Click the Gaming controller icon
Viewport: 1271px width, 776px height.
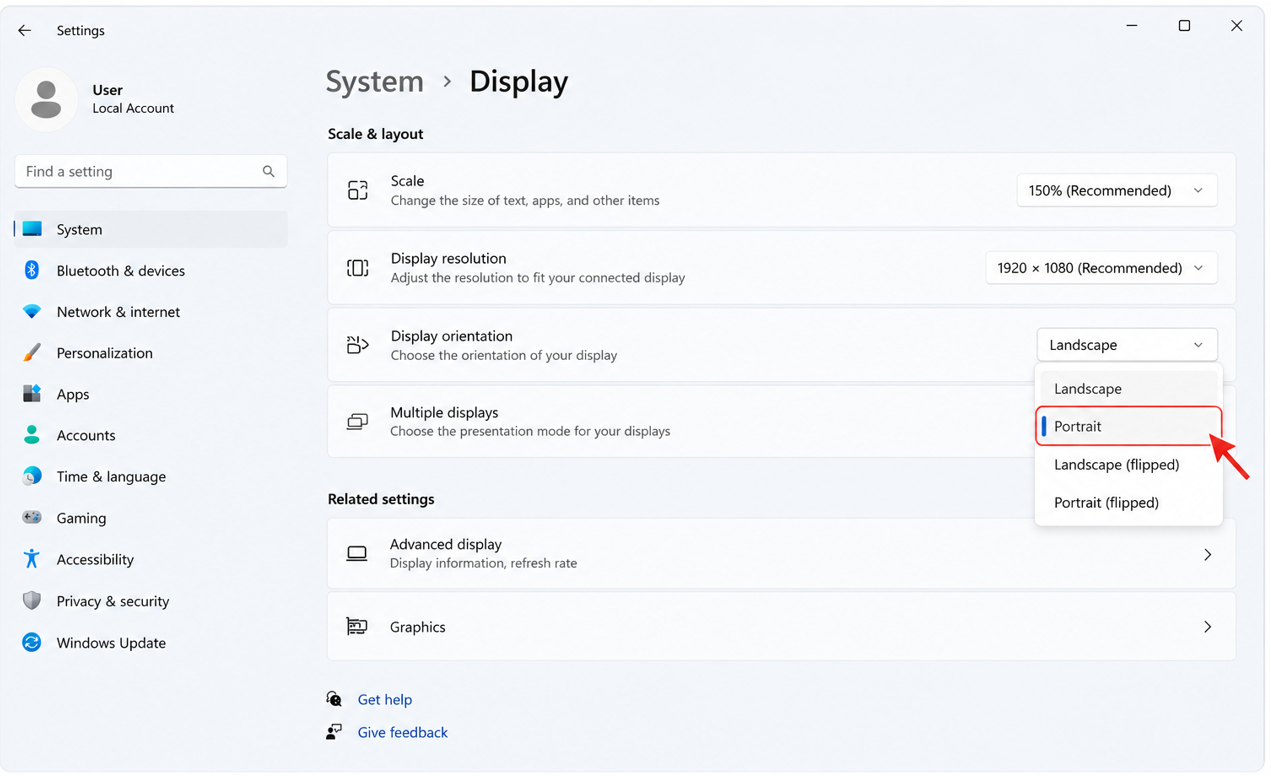32,518
